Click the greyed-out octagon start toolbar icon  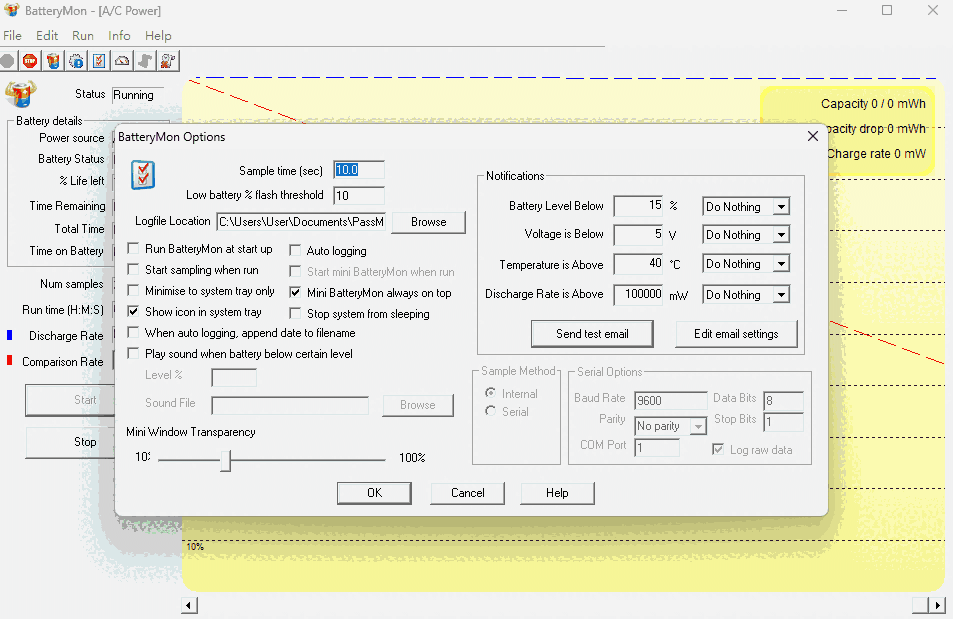pyautogui.click(x=7, y=61)
